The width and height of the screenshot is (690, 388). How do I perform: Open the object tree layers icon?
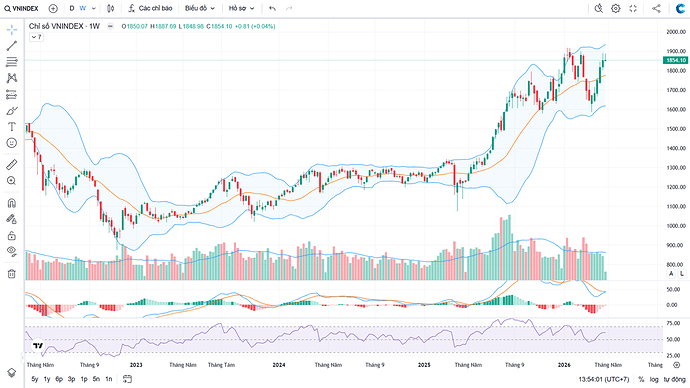click(12, 373)
